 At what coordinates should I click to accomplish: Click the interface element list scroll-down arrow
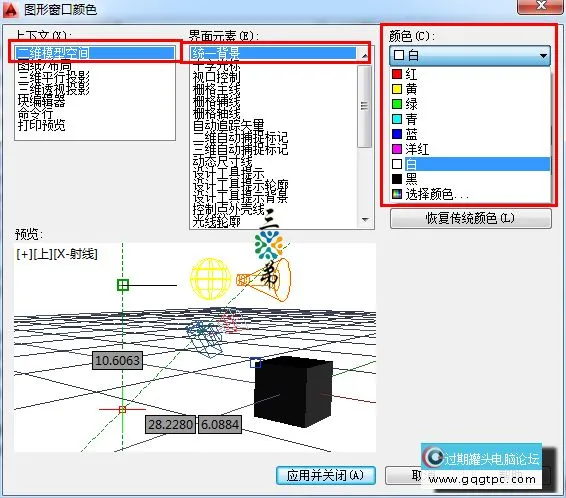(365, 220)
